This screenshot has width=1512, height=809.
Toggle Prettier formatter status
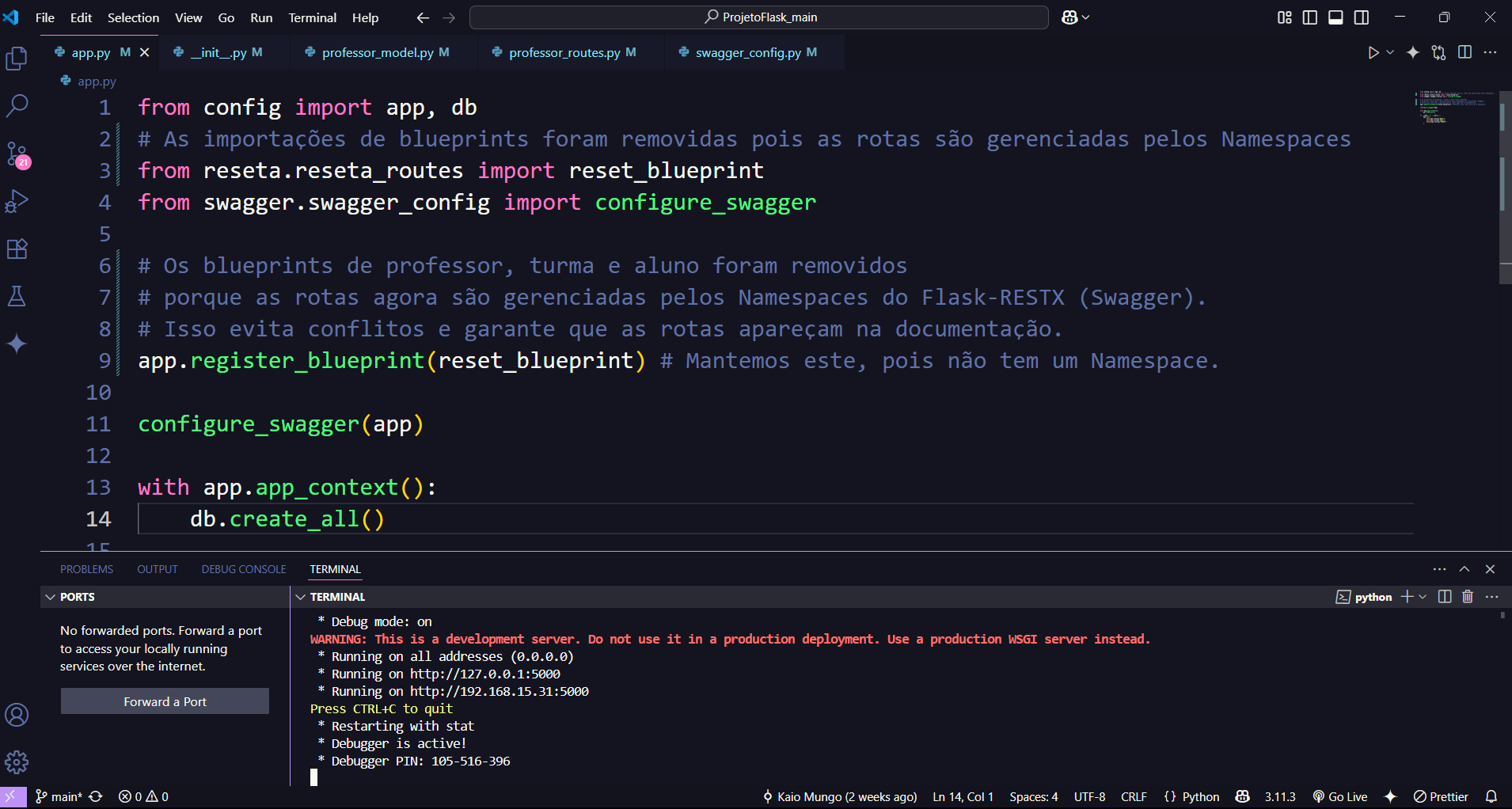coord(1441,797)
